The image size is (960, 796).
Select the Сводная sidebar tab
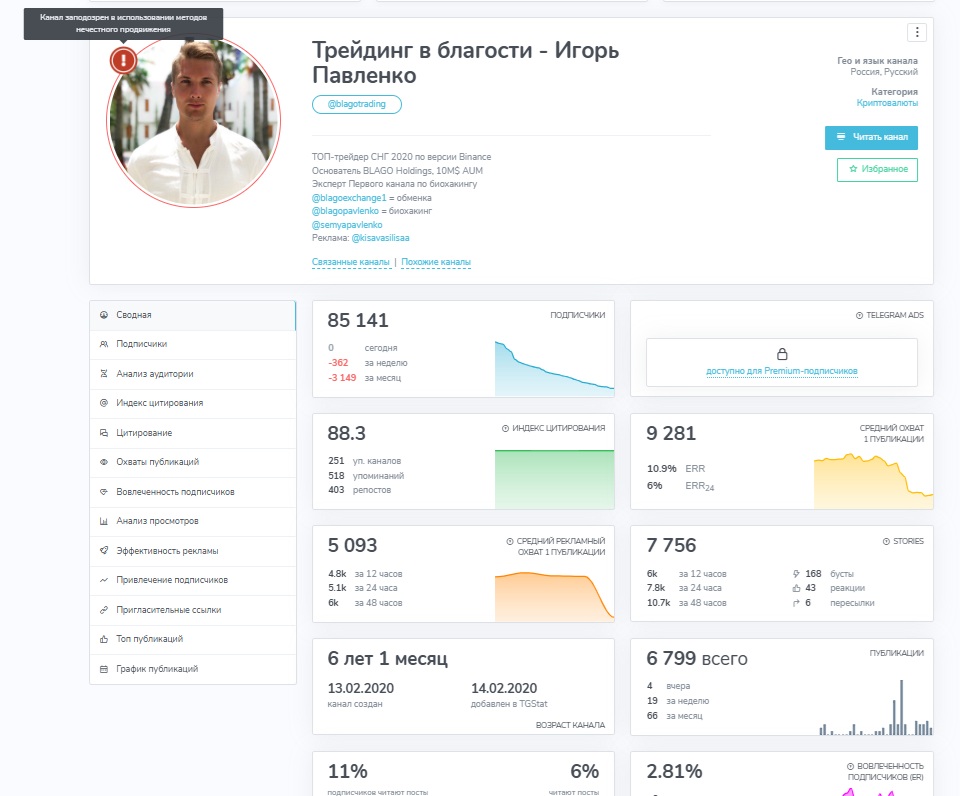tap(193, 315)
